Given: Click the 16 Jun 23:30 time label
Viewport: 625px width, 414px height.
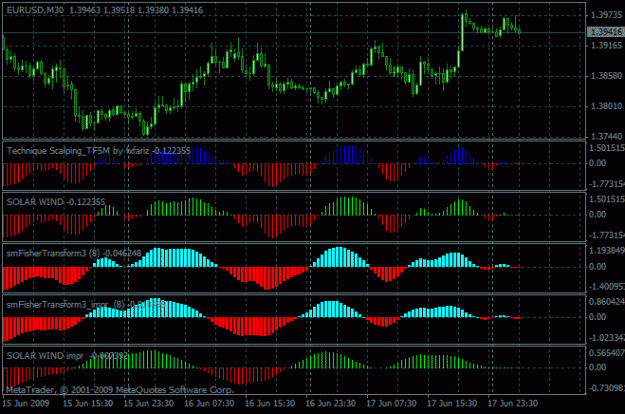Looking at the screenshot, I should (330, 403).
